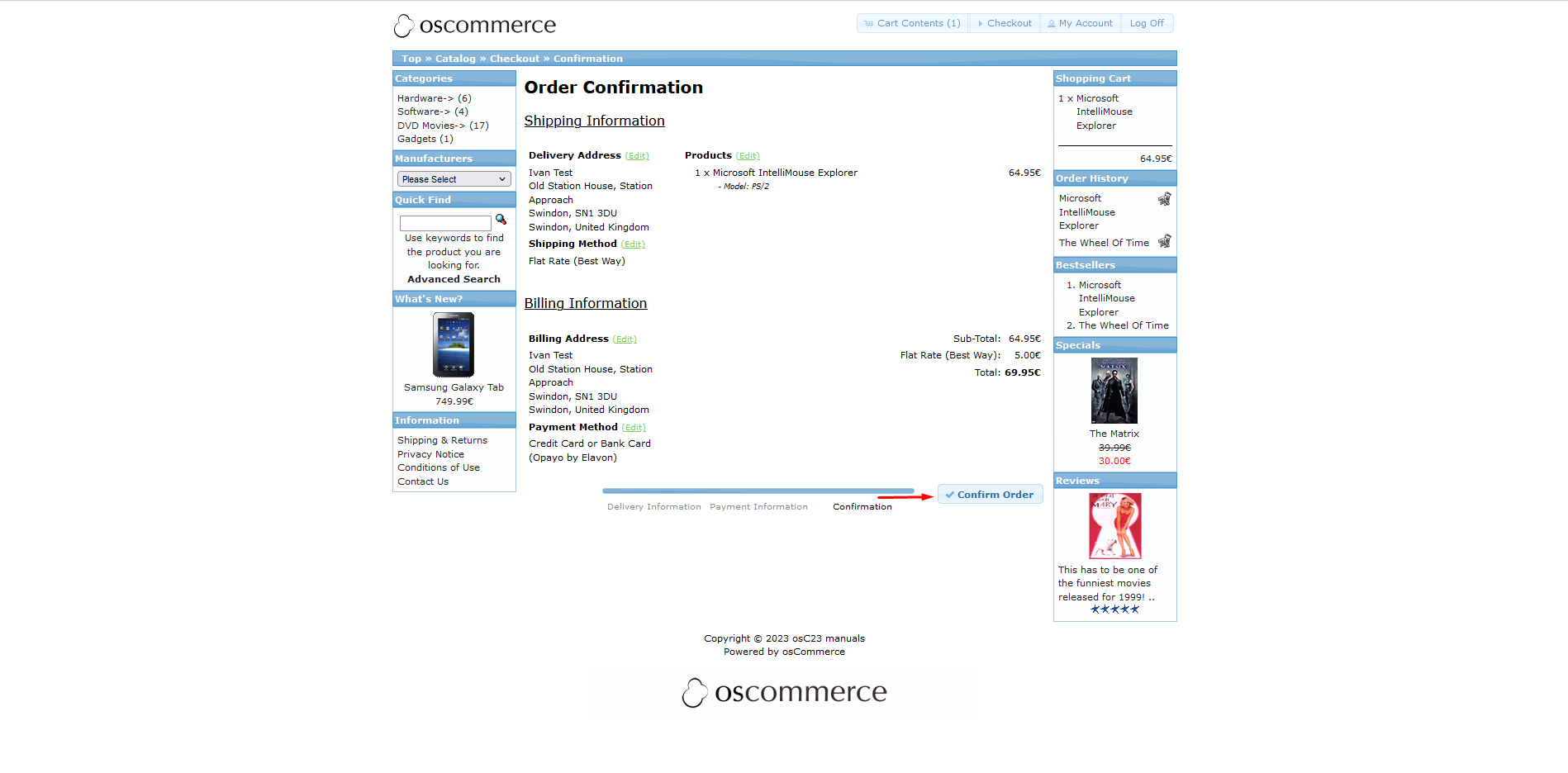
Task: Open the review text about funniest movies
Action: click(x=1107, y=583)
